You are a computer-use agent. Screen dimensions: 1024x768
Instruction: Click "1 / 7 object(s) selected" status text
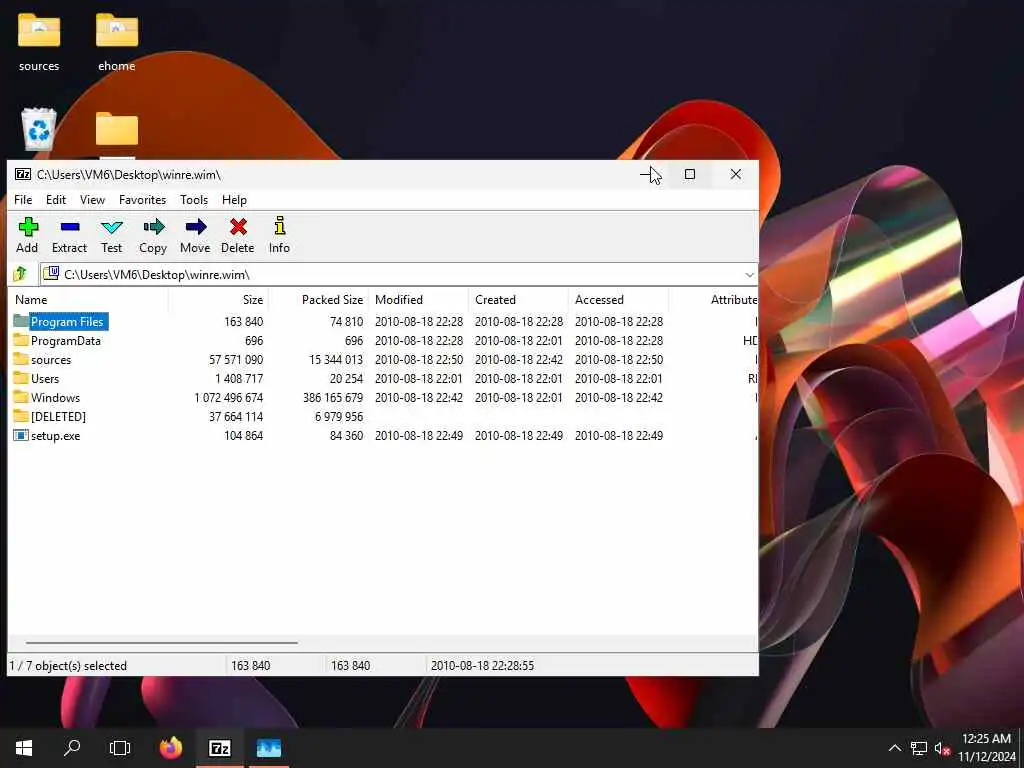68,665
